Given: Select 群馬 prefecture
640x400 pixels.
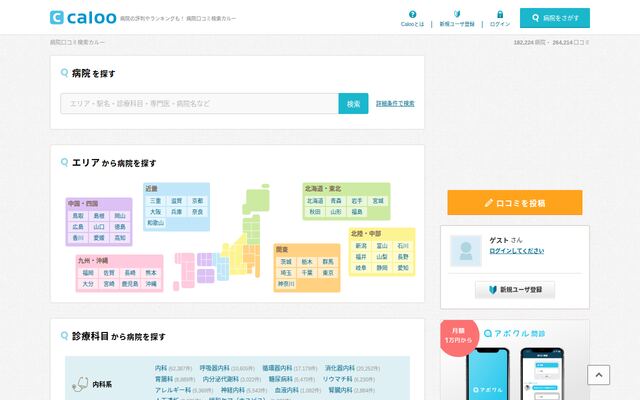Looking at the screenshot, I should click(x=328, y=262).
